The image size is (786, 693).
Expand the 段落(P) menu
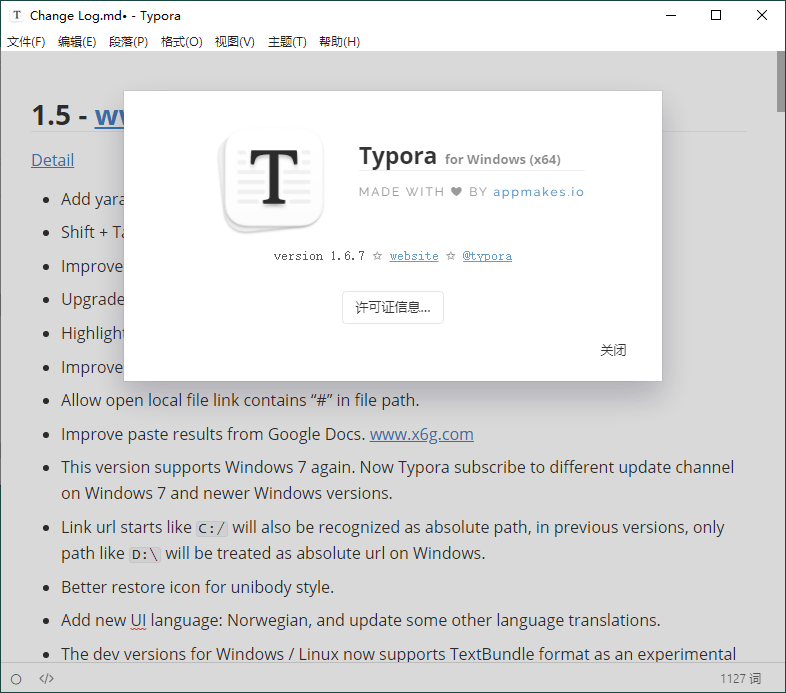(x=128, y=42)
